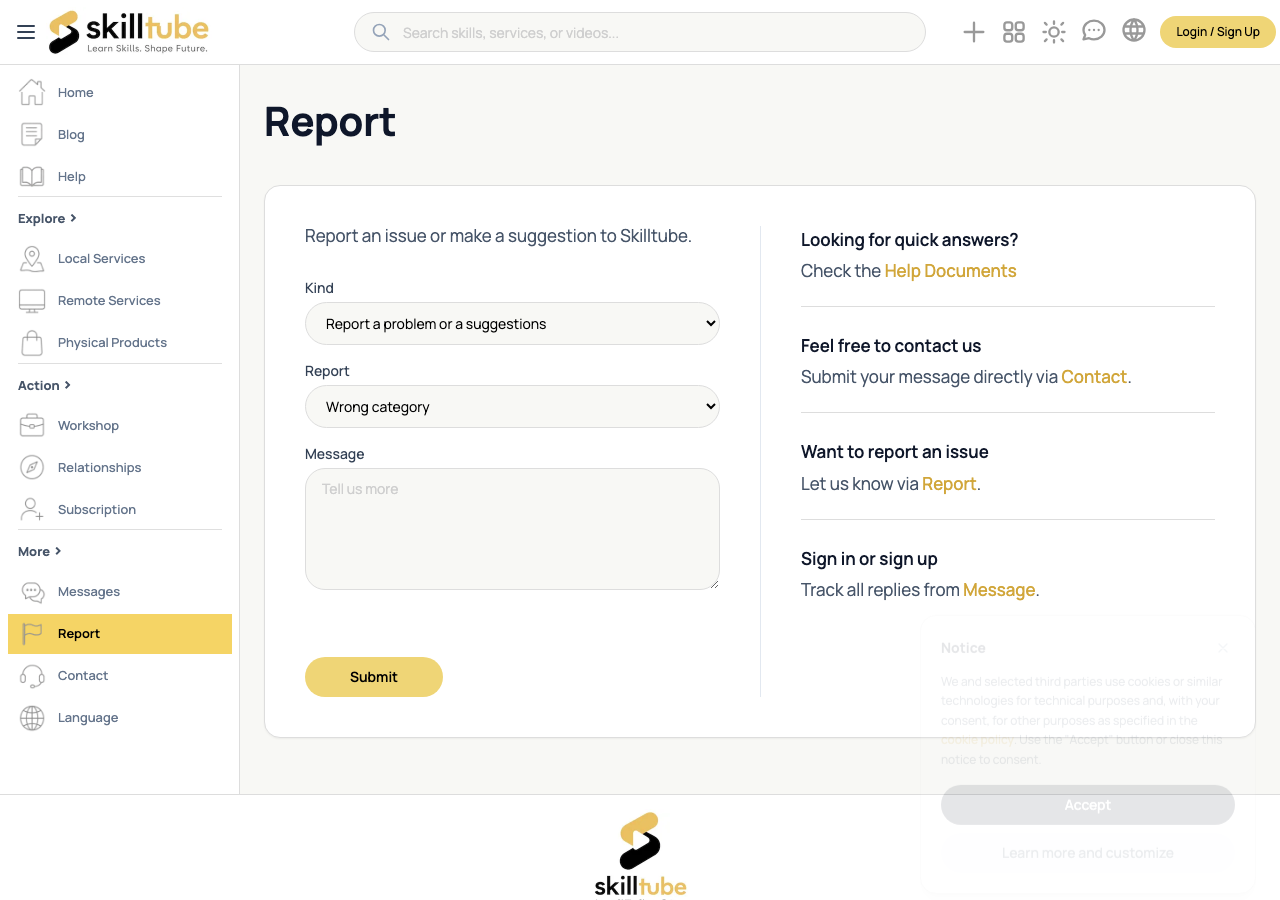Click the Relationships compass icon

32,467
